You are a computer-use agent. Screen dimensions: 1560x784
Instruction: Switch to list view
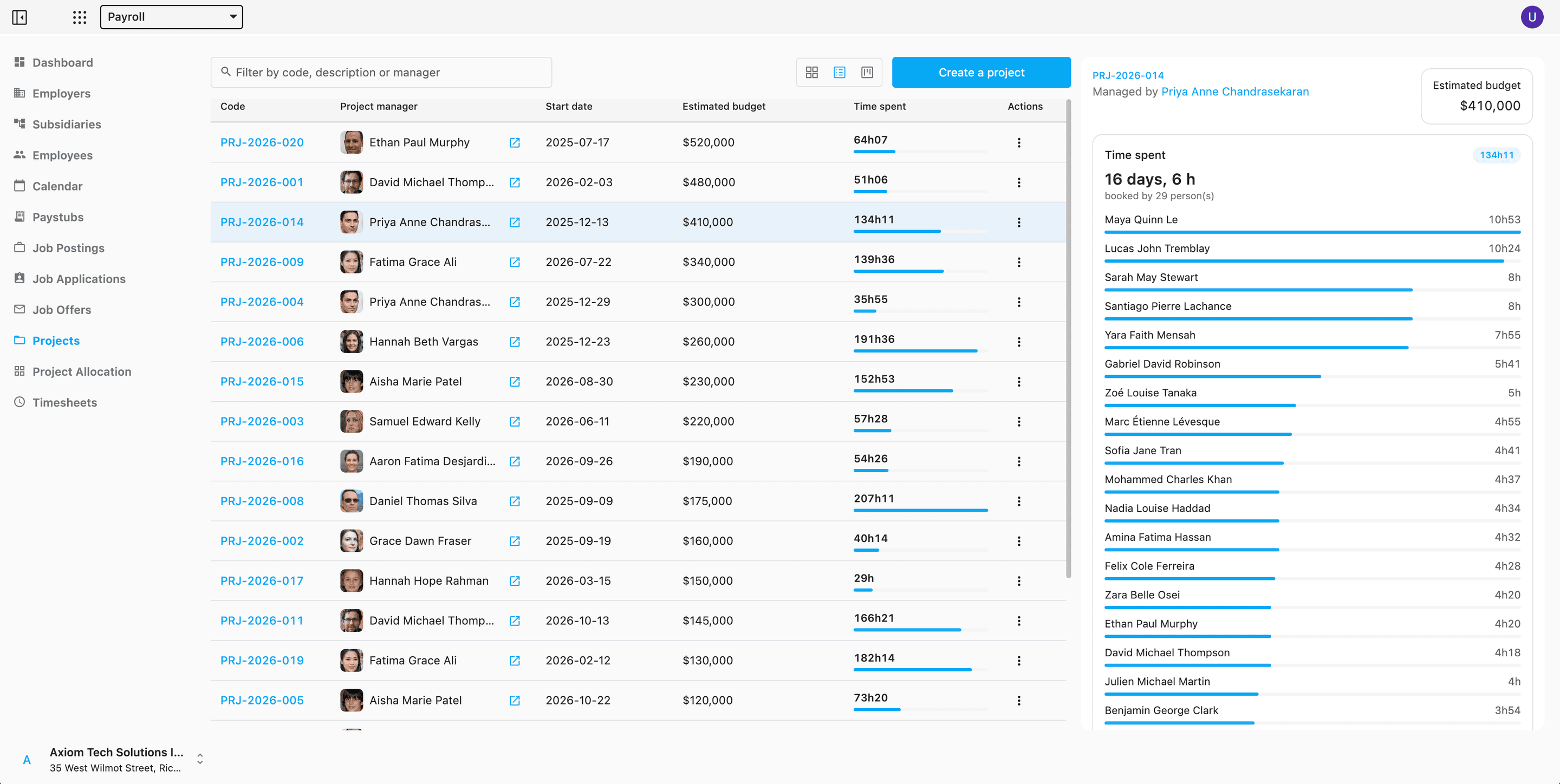tap(840, 73)
